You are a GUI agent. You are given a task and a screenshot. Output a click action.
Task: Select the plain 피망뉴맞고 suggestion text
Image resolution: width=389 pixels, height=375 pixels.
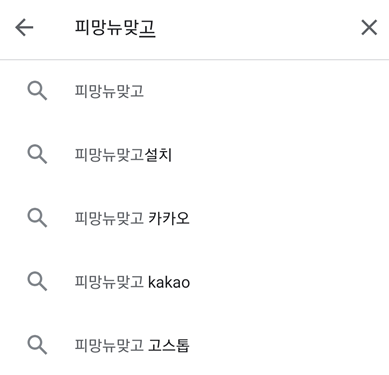click(109, 91)
